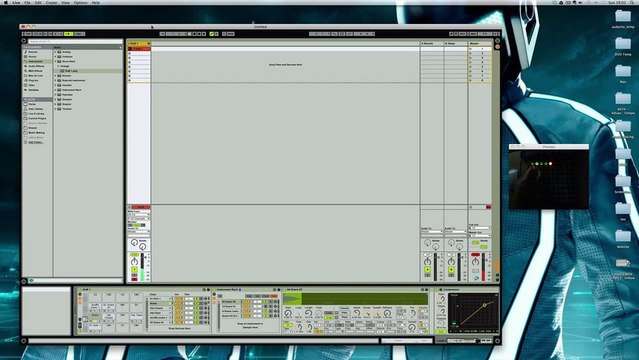This screenshot has height=360, width=639.
Task: Click the A Reverb return track header
Action: point(432,43)
